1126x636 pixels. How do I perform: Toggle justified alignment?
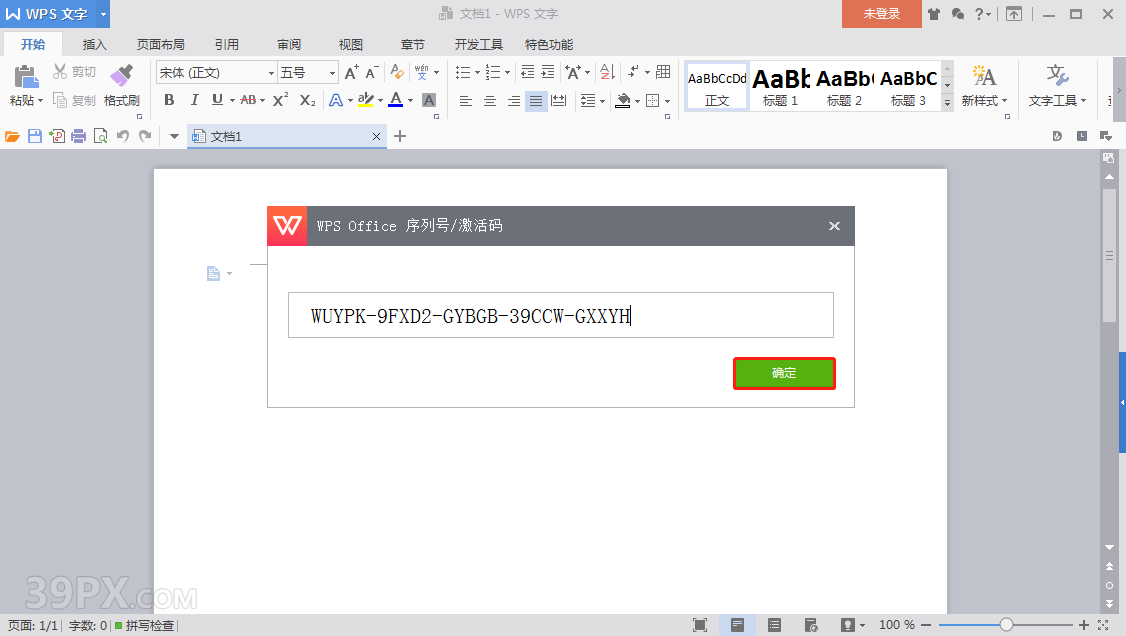point(536,100)
